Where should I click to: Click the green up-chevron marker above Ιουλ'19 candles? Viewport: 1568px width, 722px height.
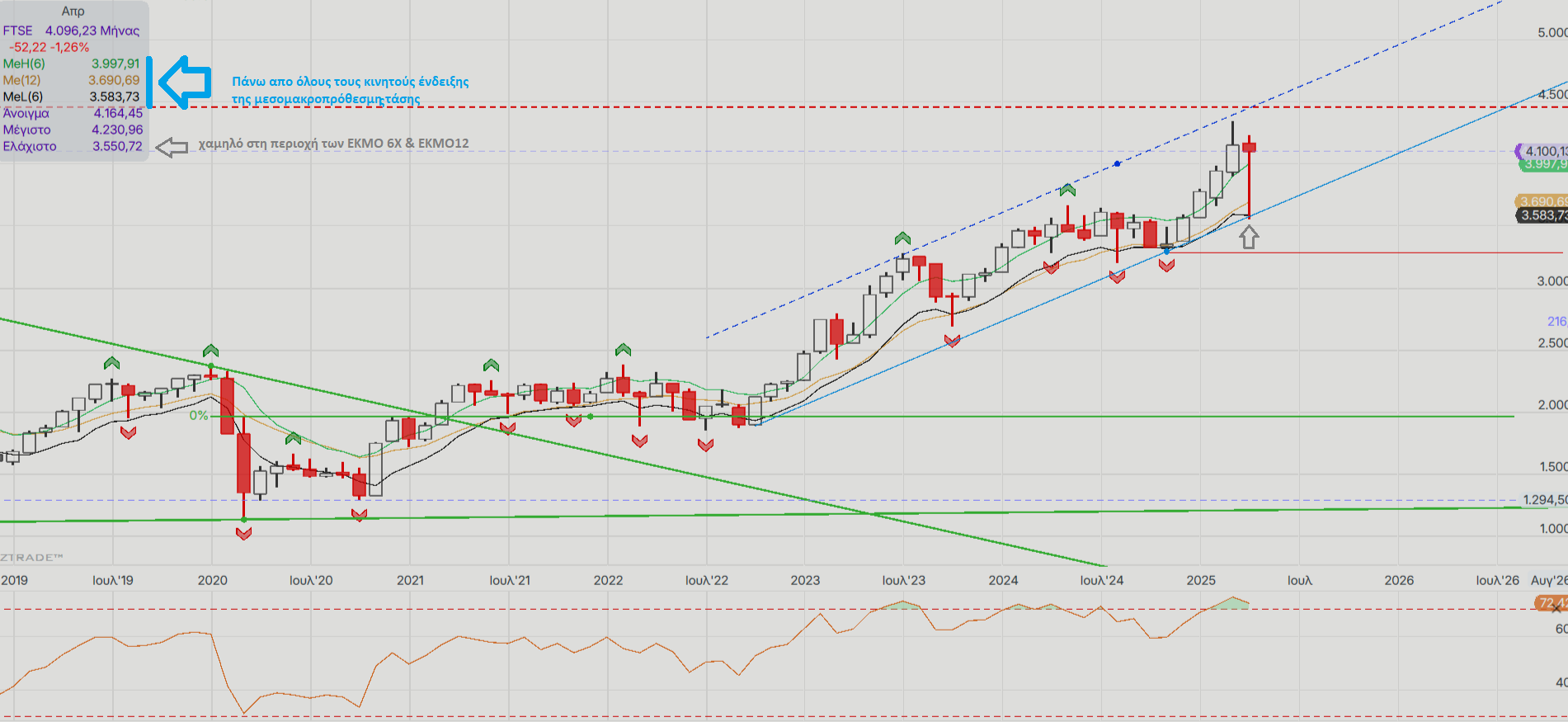[x=111, y=363]
